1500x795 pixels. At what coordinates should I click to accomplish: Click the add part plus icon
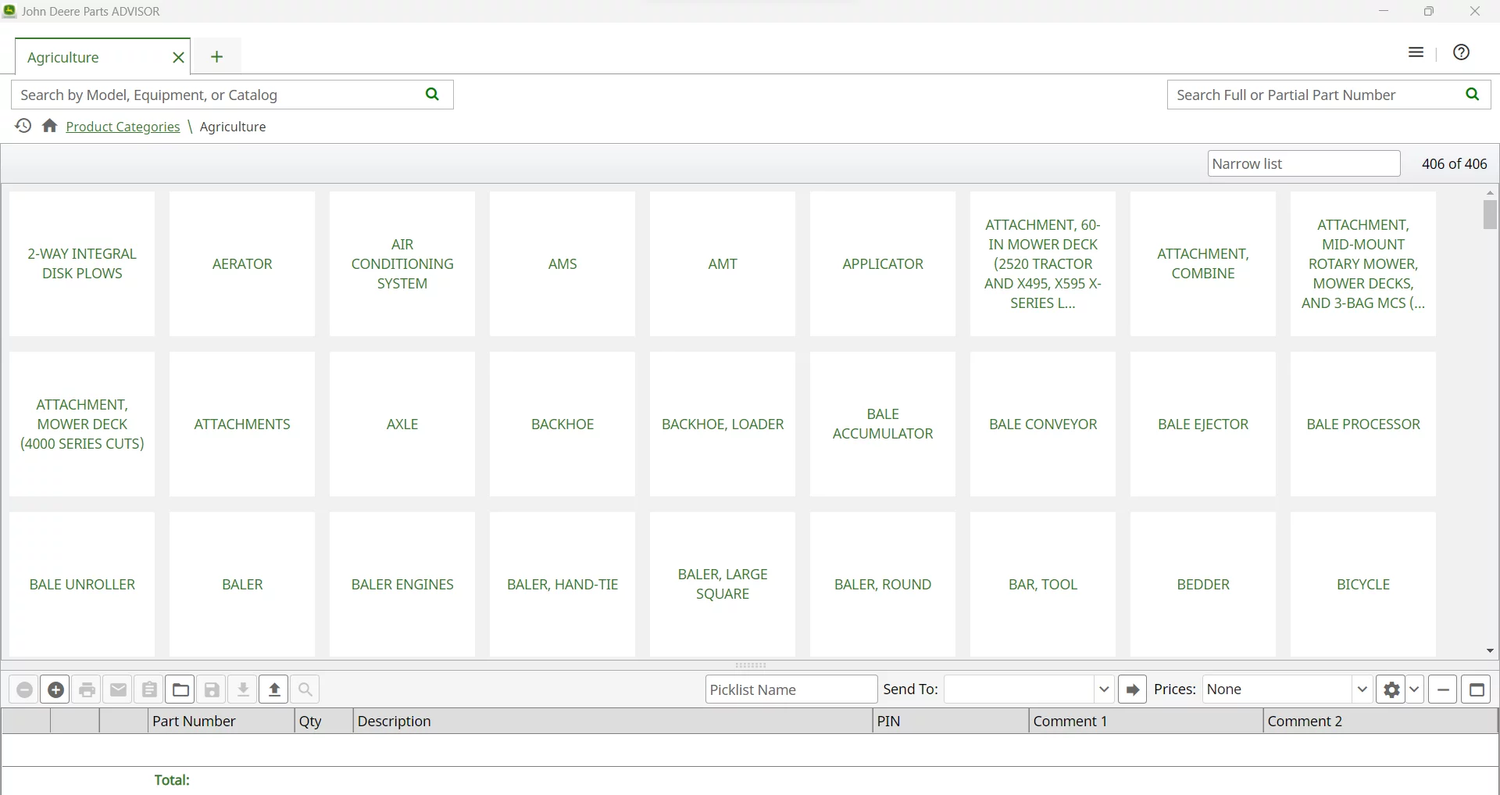(x=56, y=689)
